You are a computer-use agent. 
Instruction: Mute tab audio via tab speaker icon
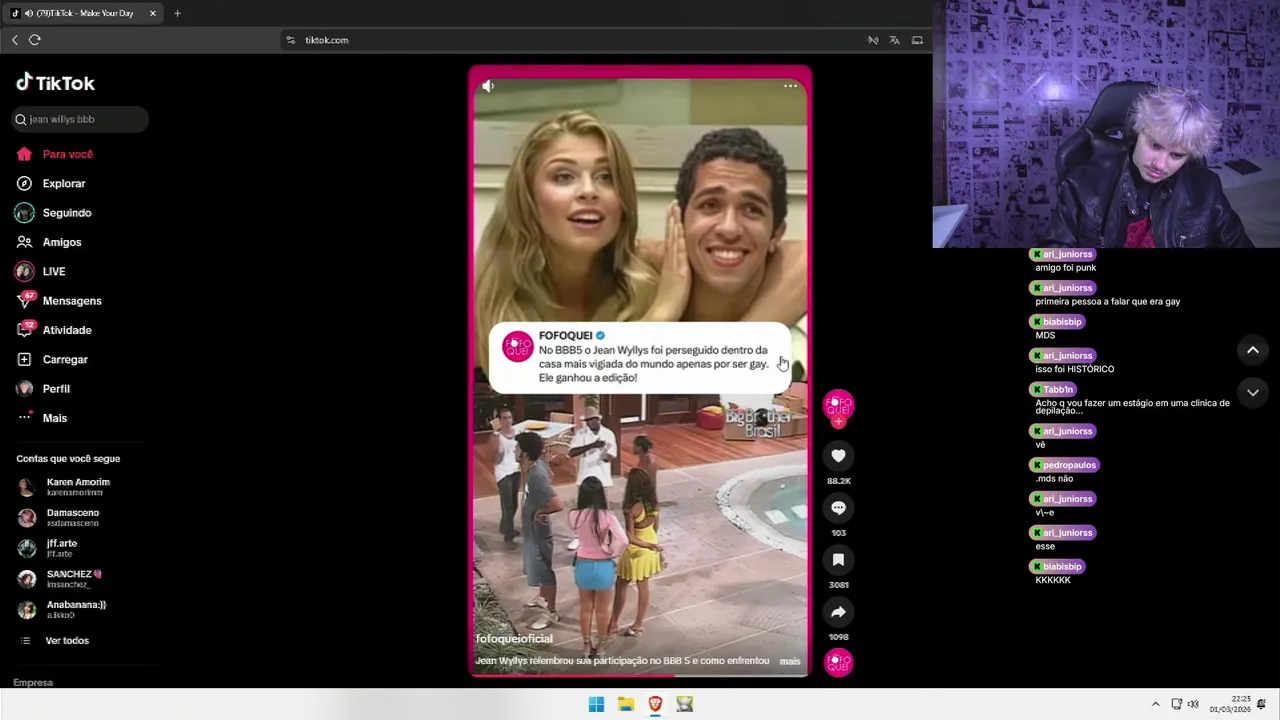coord(28,13)
